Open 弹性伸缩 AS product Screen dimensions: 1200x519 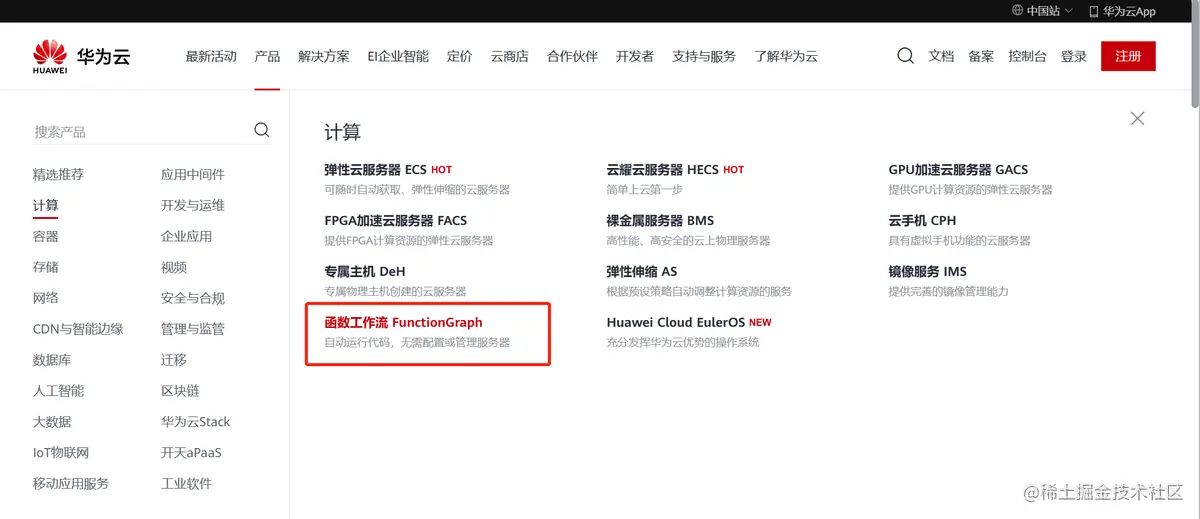tap(642, 271)
